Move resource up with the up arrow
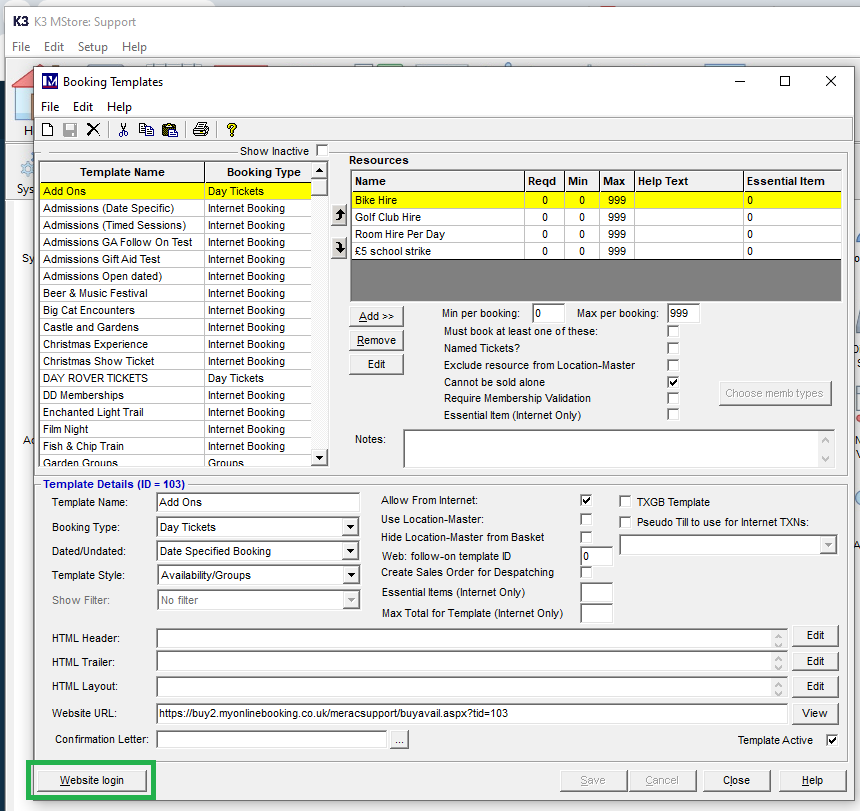Viewport: 860px width, 811px height. point(339,216)
